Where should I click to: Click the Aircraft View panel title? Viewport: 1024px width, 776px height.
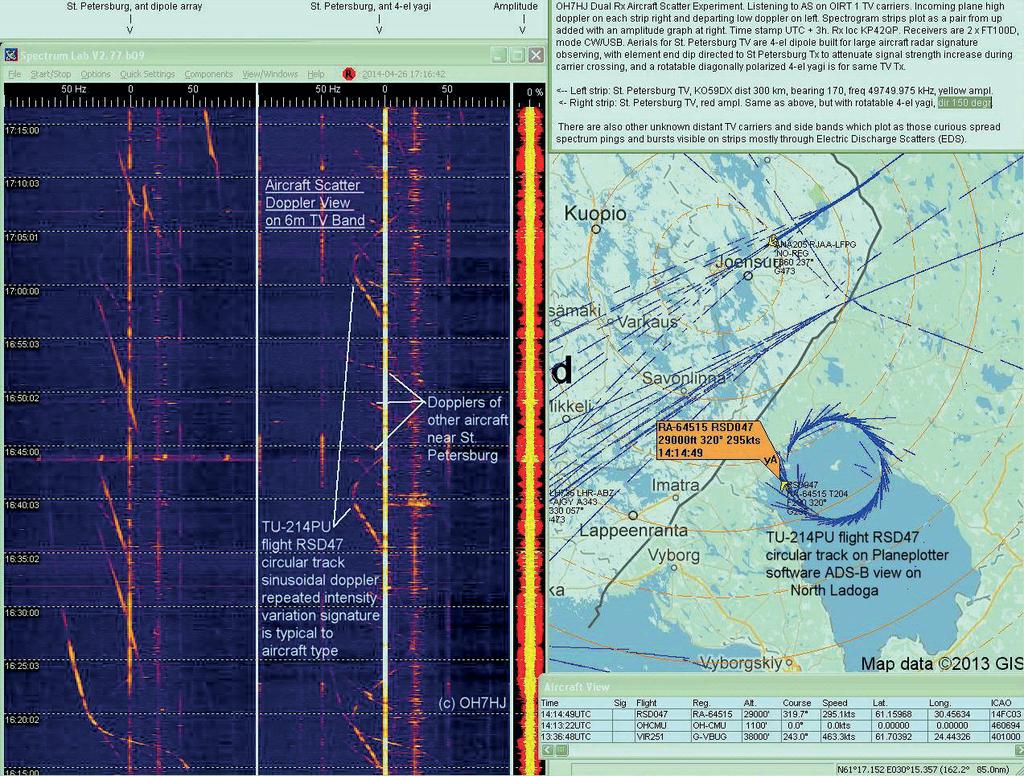click(x=577, y=687)
